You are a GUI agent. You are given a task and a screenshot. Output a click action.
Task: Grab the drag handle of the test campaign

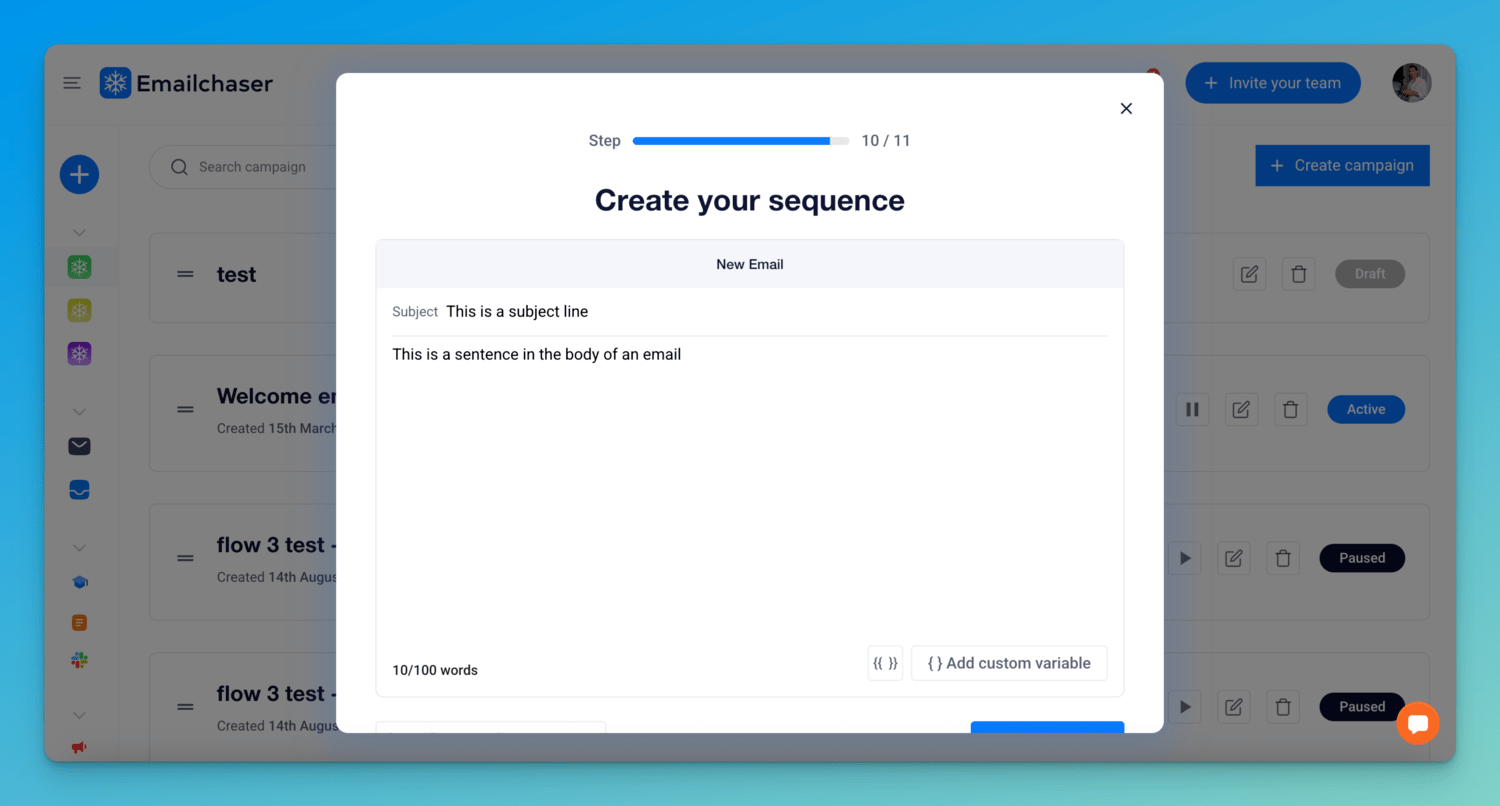(x=185, y=274)
